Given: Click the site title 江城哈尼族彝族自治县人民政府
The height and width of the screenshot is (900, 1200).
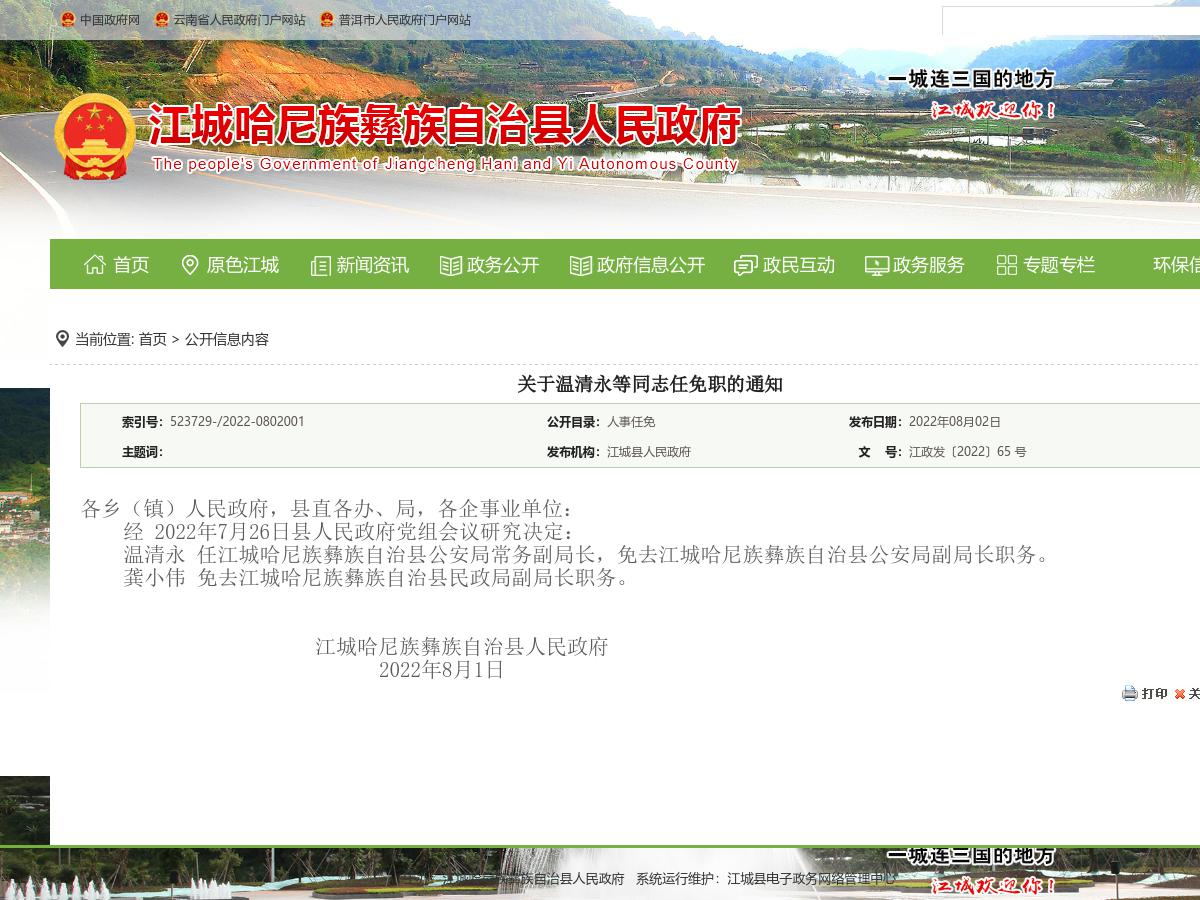Looking at the screenshot, I should click(x=446, y=126).
